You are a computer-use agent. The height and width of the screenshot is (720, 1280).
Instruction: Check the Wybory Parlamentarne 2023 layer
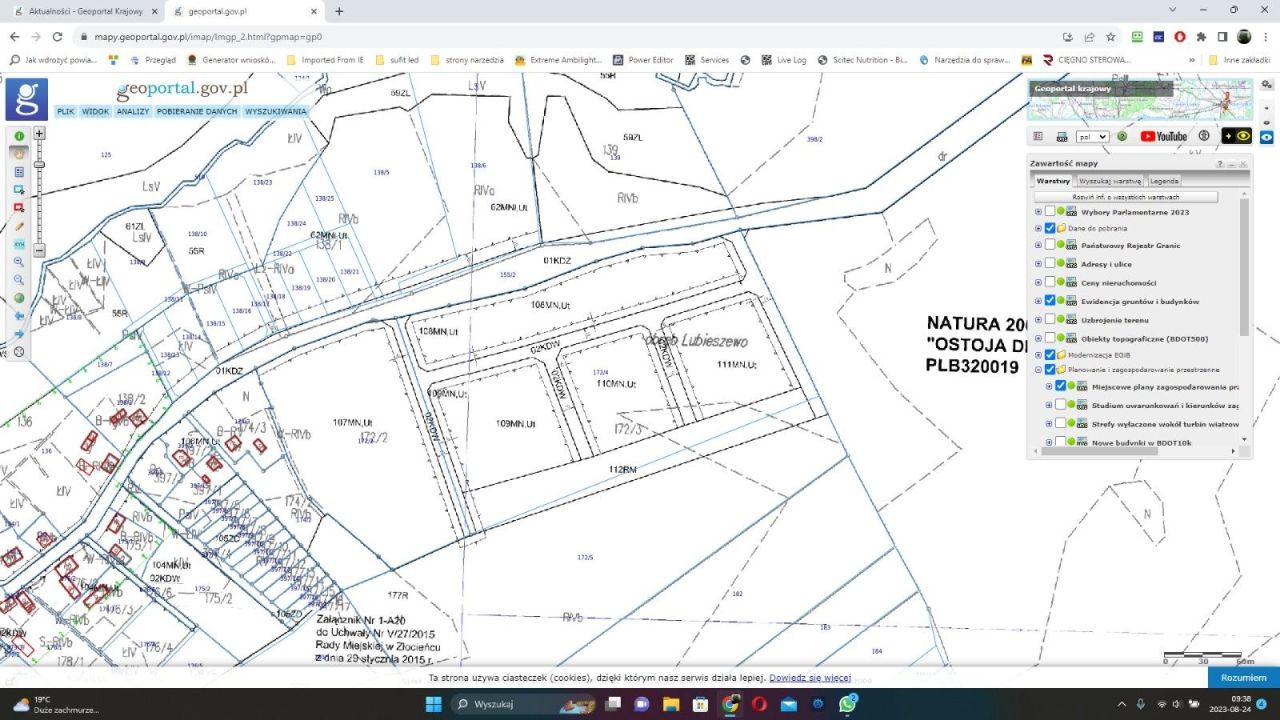click(x=1050, y=212)
